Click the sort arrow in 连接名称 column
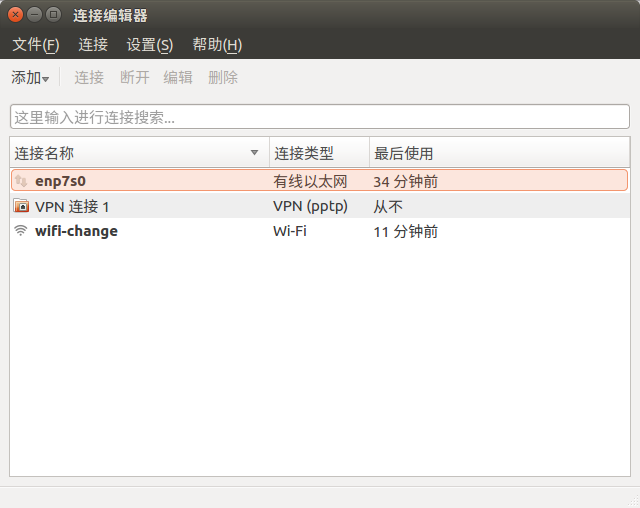The image size is (640, 508). tap(254, 153)
